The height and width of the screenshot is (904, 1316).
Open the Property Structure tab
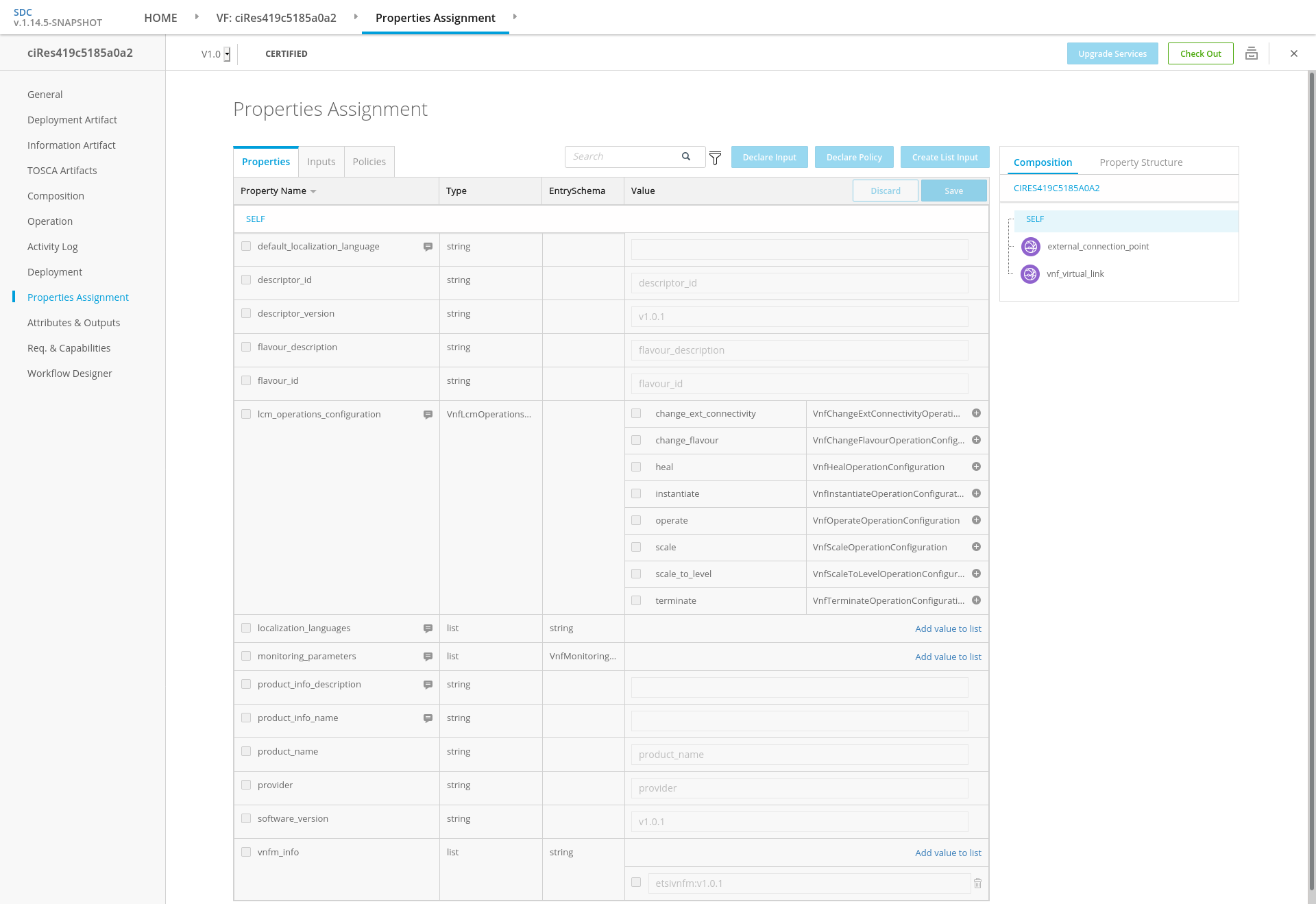click(1141, 162)
